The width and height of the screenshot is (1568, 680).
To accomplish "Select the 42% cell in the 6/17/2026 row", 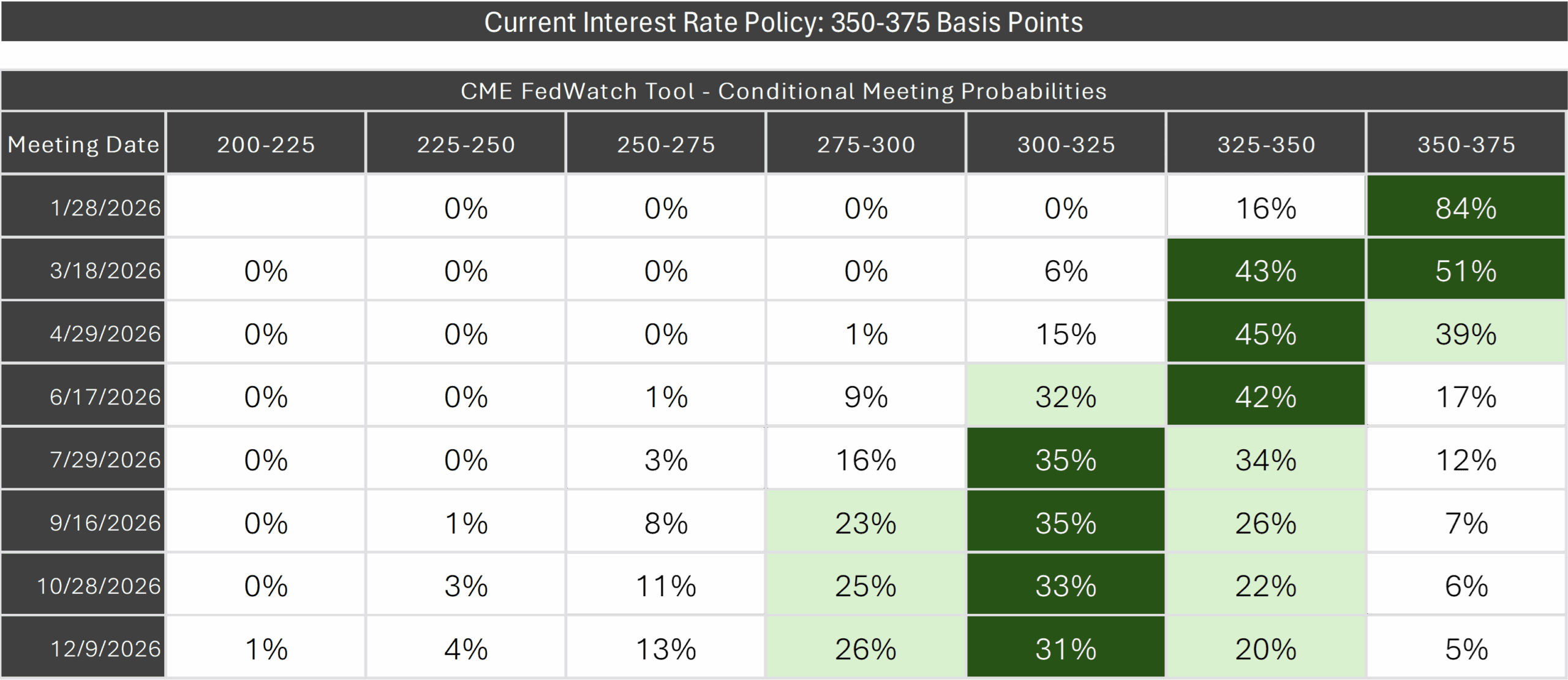I will [x=1265, y=397].
